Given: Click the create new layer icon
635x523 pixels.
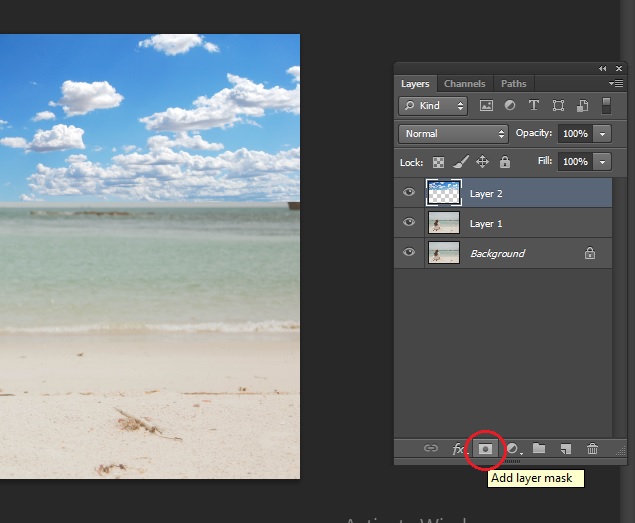Looking at the screenshot, I should tap(565, 449).
